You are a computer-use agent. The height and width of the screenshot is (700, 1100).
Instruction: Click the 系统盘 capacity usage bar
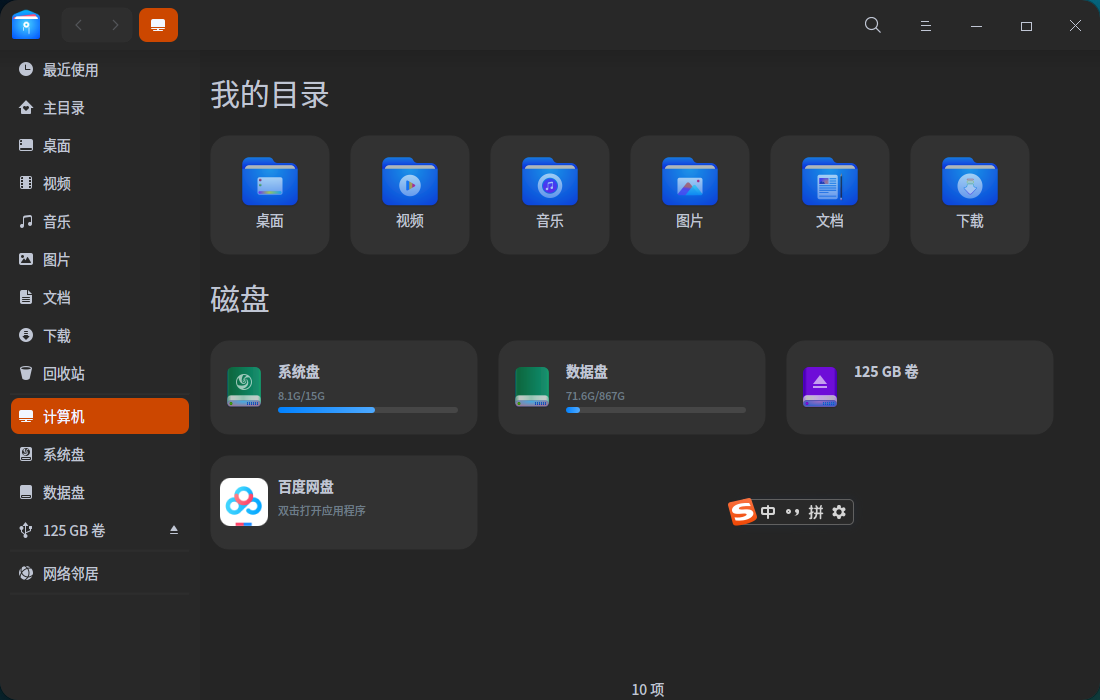point(367,409)
